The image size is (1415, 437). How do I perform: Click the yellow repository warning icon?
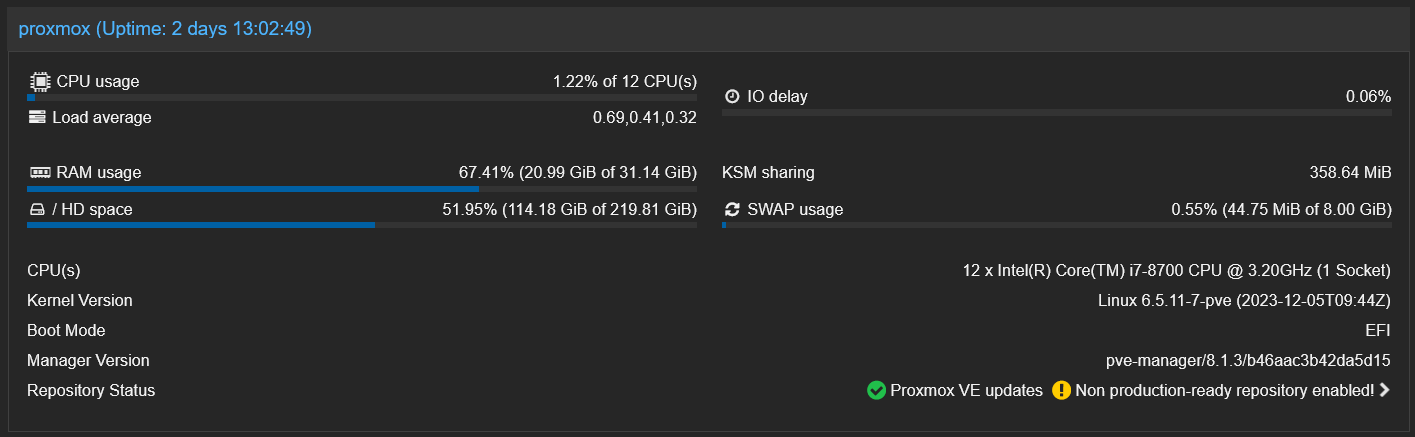coord(1061,390)
